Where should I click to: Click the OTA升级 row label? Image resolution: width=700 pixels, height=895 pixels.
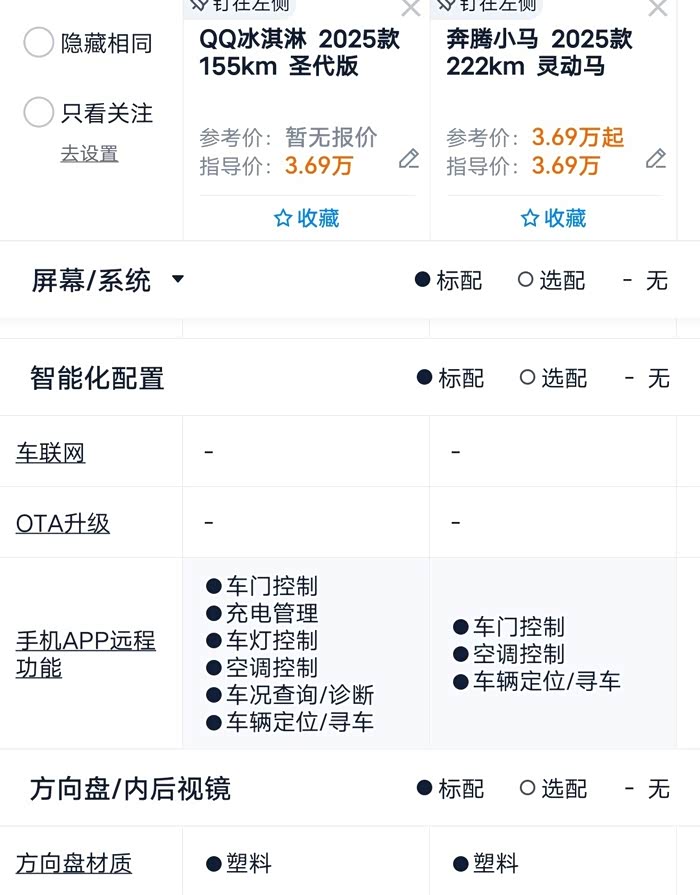click(63, 523)
